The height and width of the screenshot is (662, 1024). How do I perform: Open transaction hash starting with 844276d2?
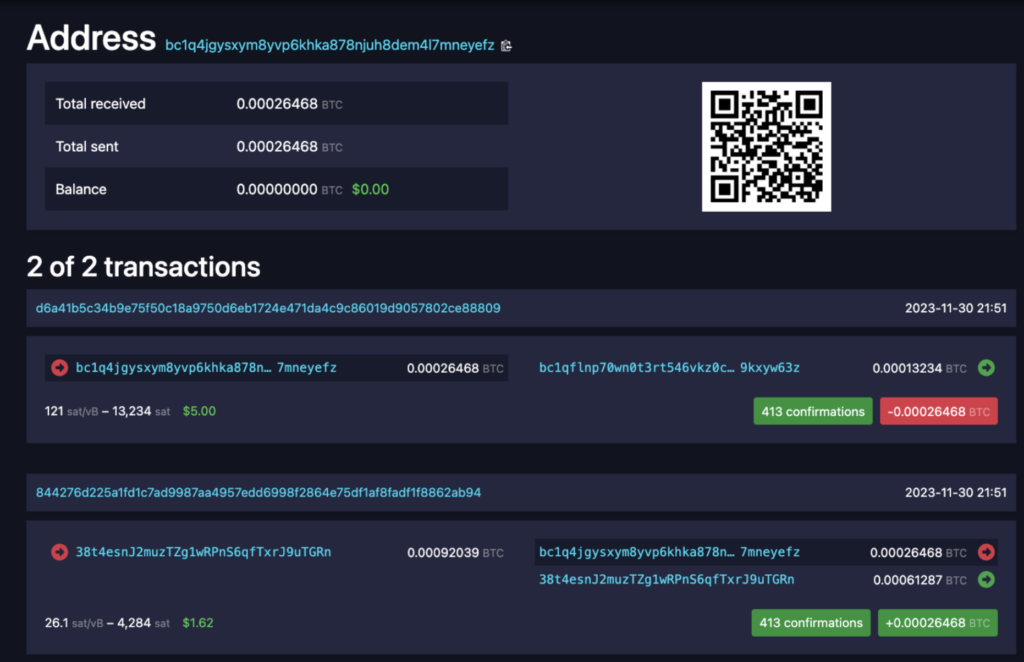click(x=258, y=492)
